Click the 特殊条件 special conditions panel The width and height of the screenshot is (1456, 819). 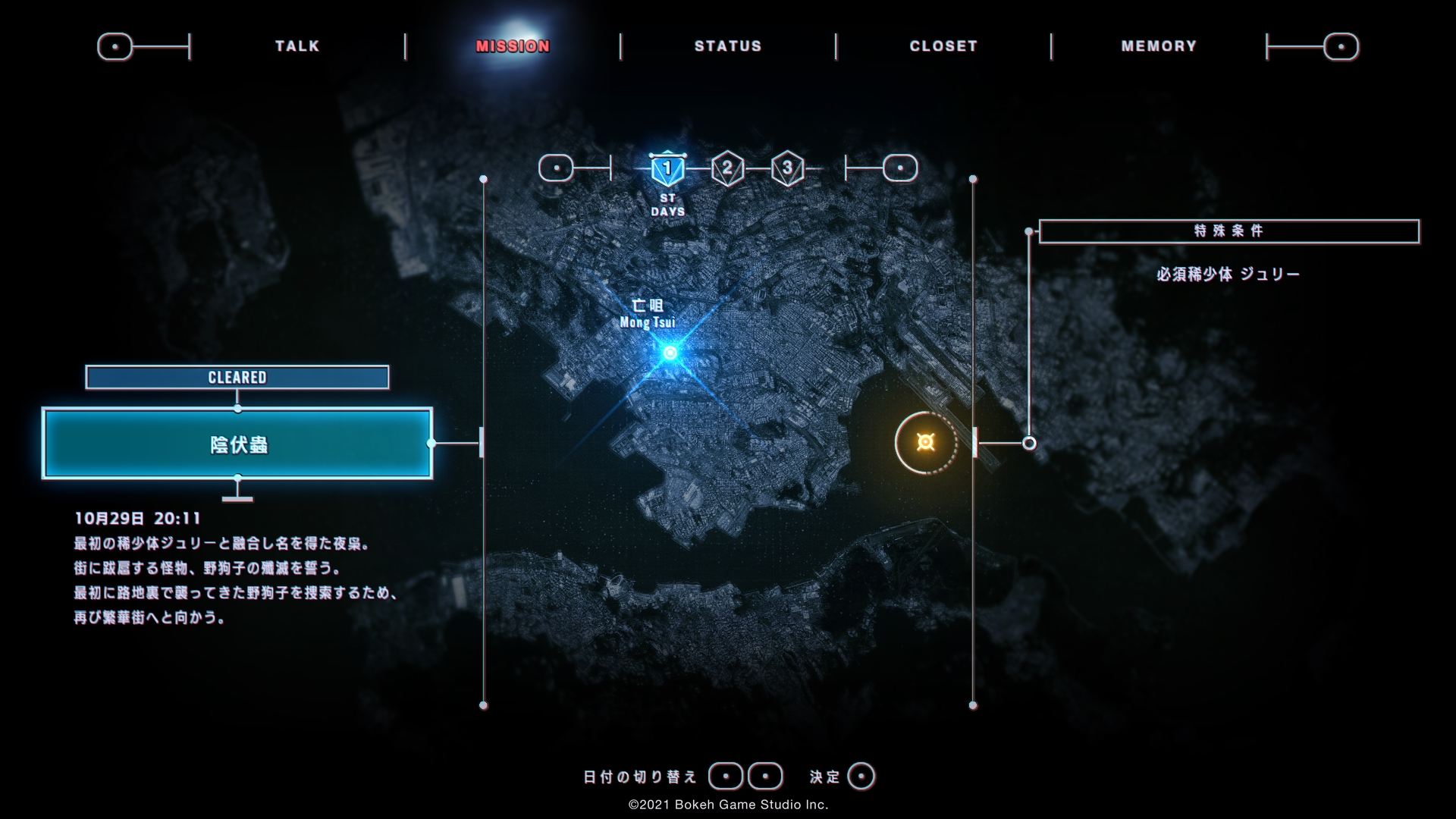tap(1229, 230)
